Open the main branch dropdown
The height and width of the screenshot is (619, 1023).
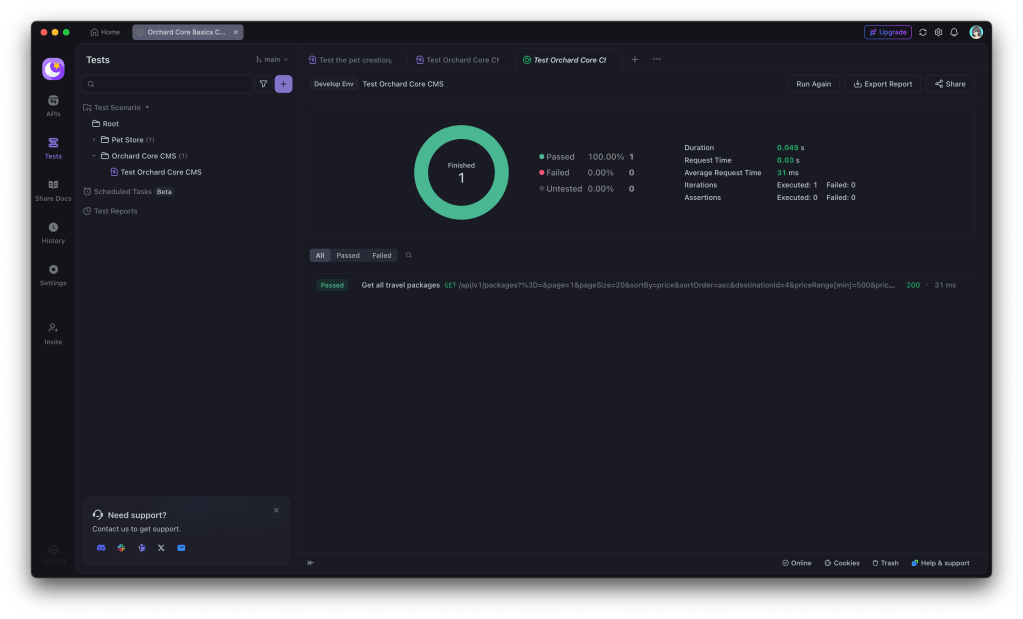pyautogui.click(x=272, y=60)
